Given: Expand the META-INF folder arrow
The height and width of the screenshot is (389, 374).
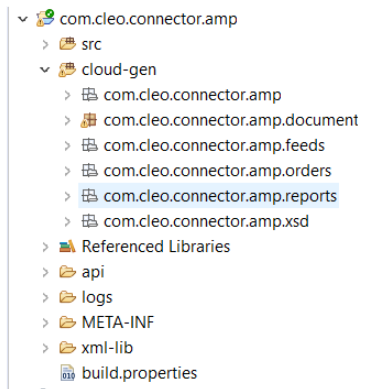Looking at the screenshot, I should [x=46, y=323].
